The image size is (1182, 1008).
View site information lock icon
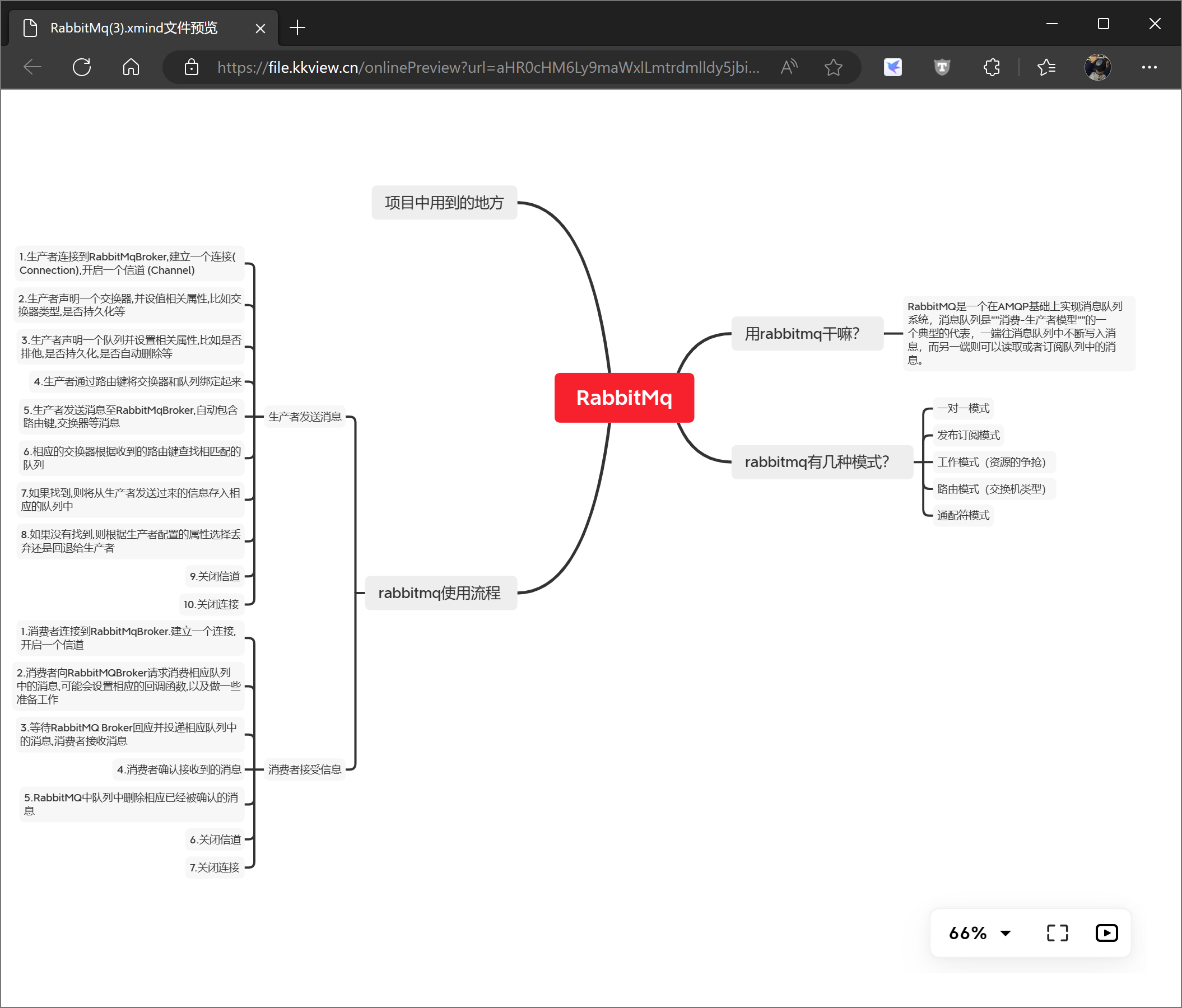pos(192,67)
